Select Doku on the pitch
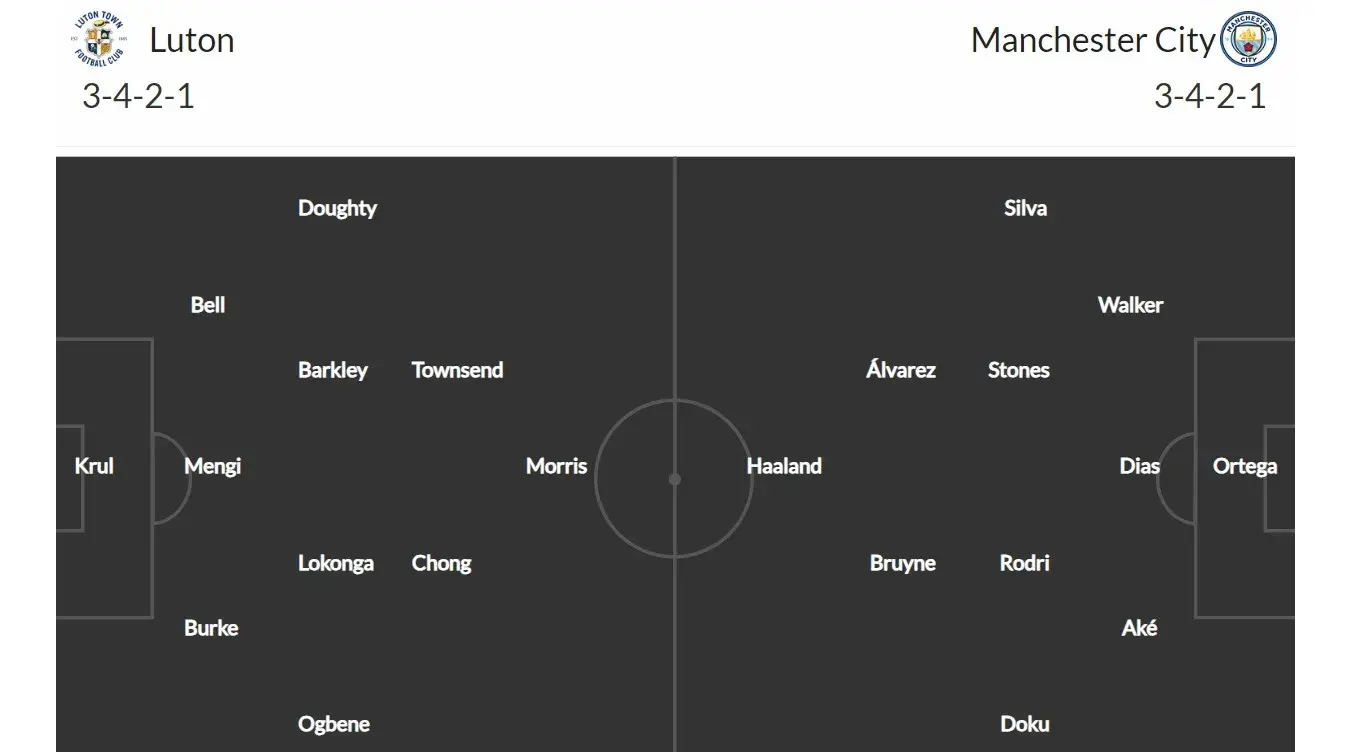The height and width of the screenshot is (752, 1350). point(1025,724)
